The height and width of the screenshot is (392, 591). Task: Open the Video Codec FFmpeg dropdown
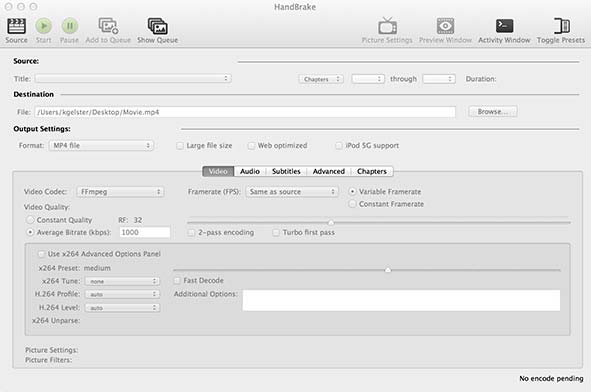tap(120, 192)
